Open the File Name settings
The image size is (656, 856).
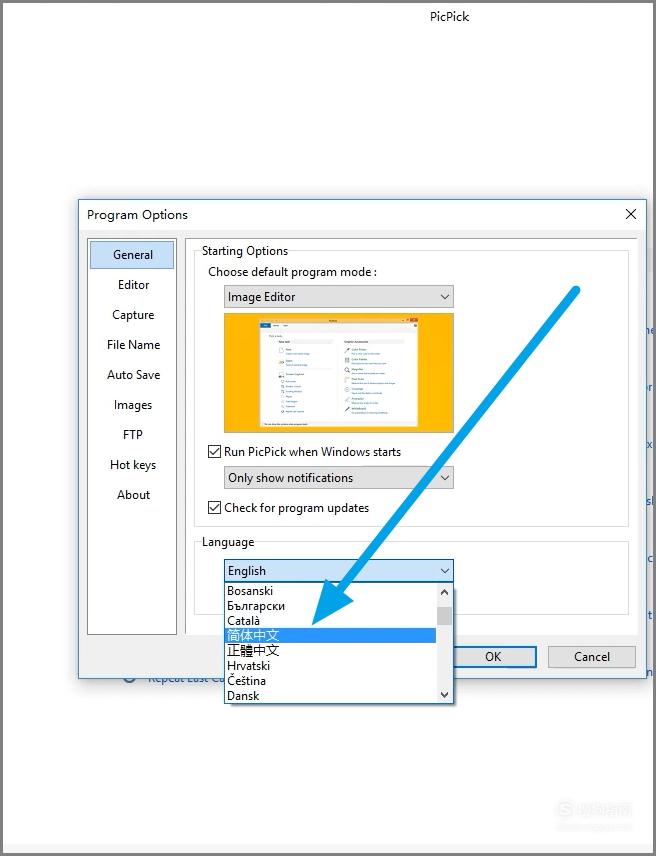coord(133,345)
